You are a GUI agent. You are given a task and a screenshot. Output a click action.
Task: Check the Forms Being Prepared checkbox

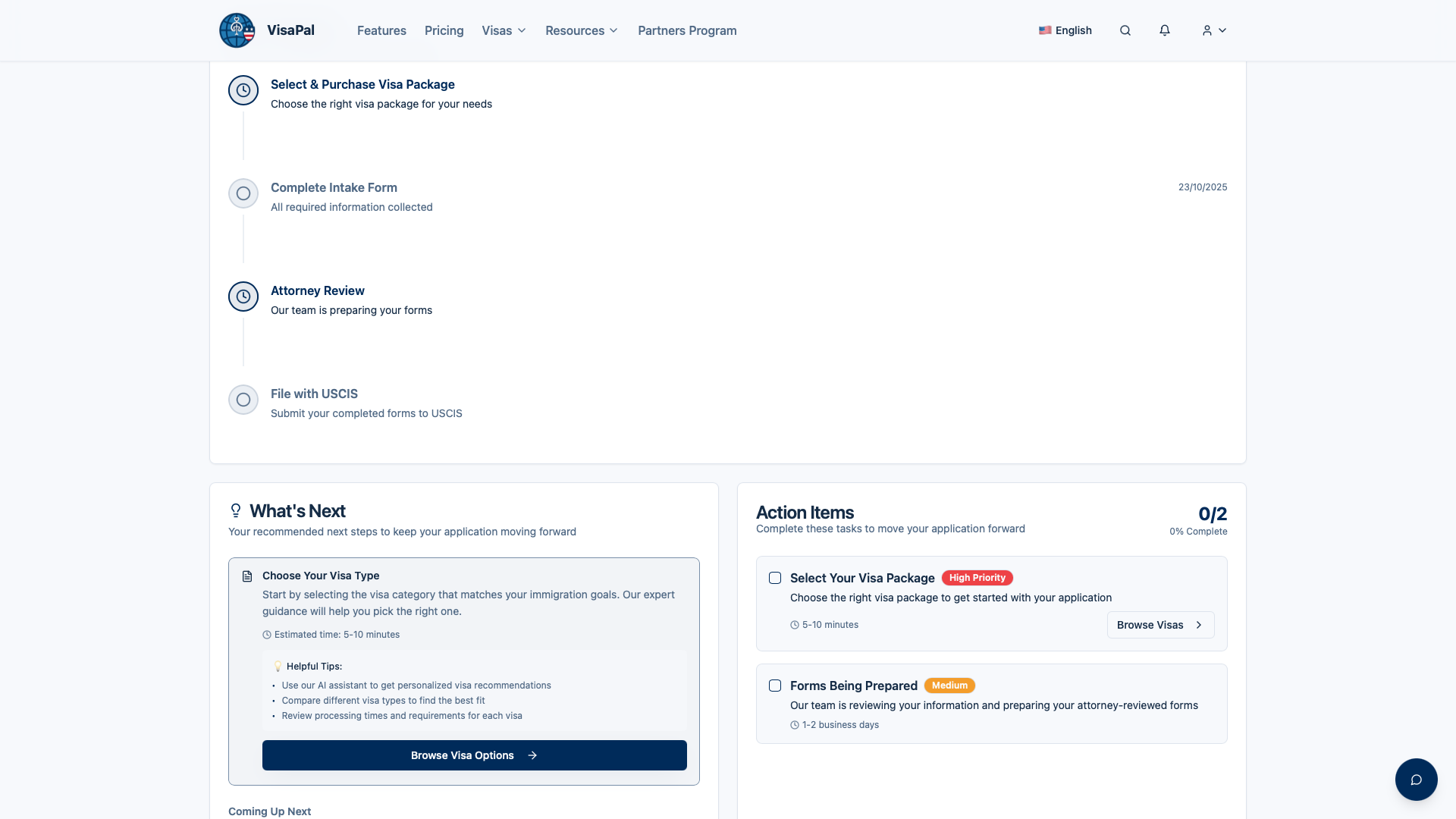pyautogui.click(x=775, y=686)
